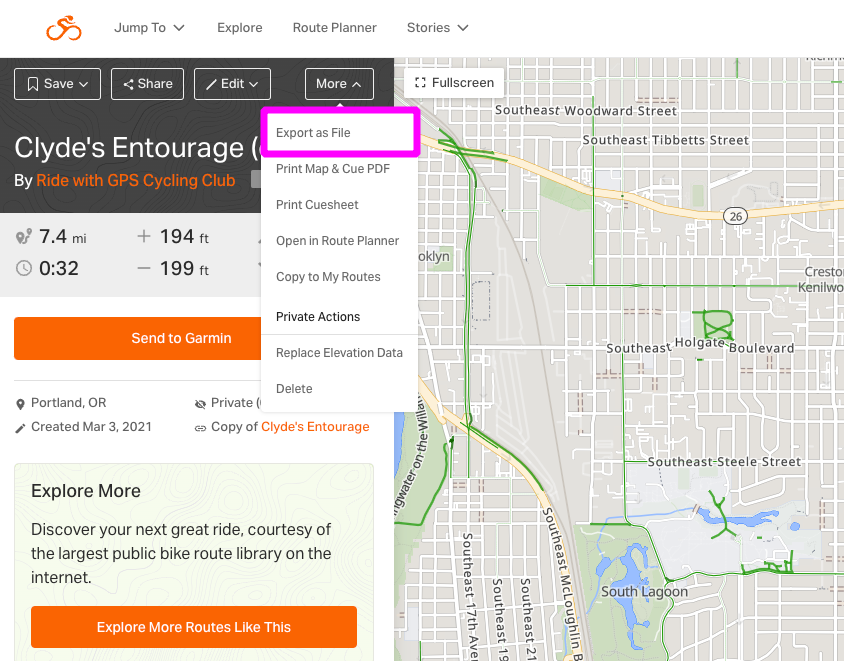
Task: Click the pencil icon by Created date
Action: tap(20, 428)
